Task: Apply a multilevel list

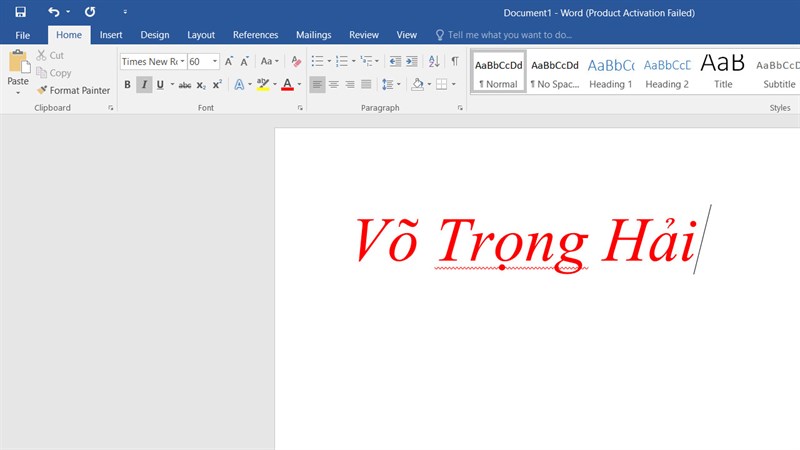Action: click(366, 61)
